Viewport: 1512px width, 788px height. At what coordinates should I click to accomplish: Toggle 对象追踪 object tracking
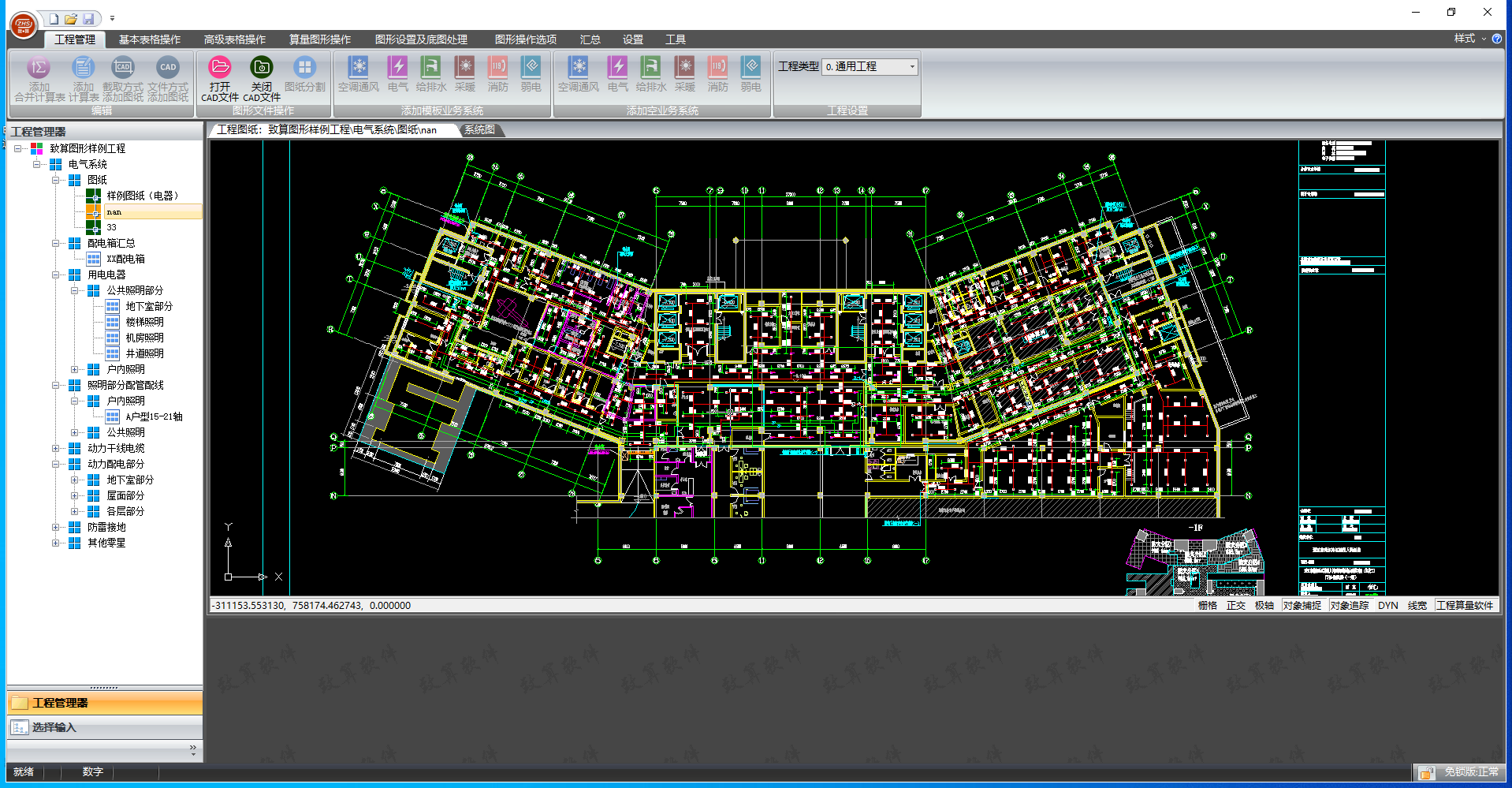tap(1350, 606)
